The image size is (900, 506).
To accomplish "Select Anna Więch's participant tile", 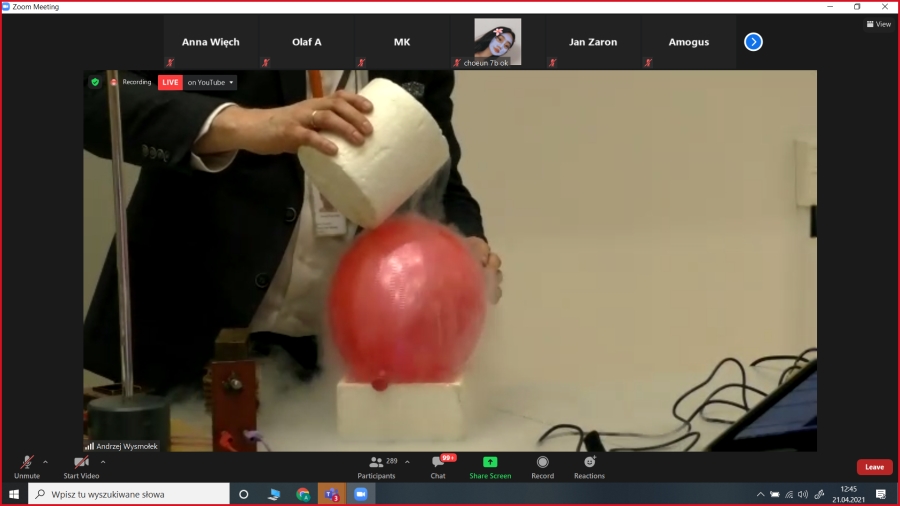I will point(210,42).
